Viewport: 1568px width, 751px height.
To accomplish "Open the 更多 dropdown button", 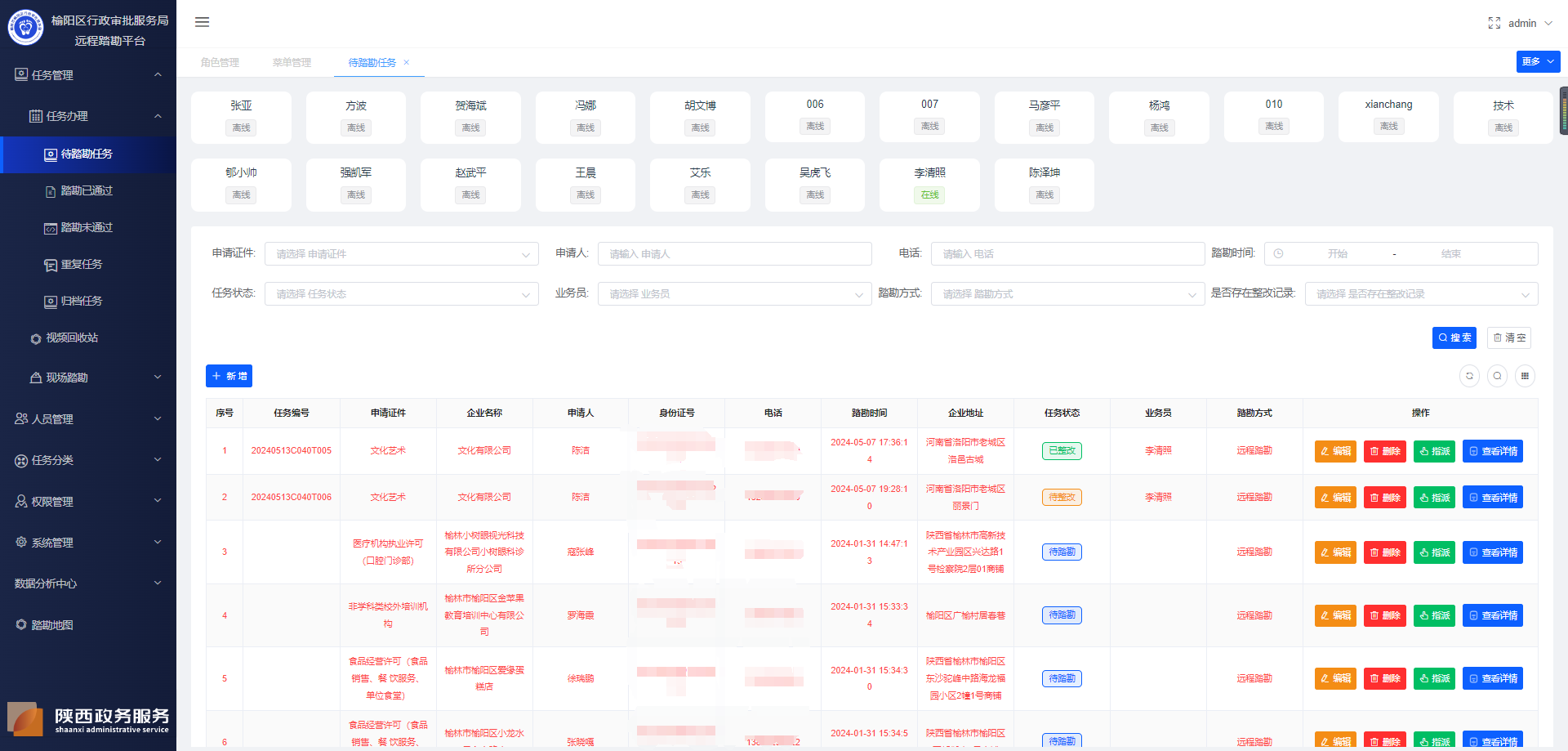I will tap(1538, 61).
